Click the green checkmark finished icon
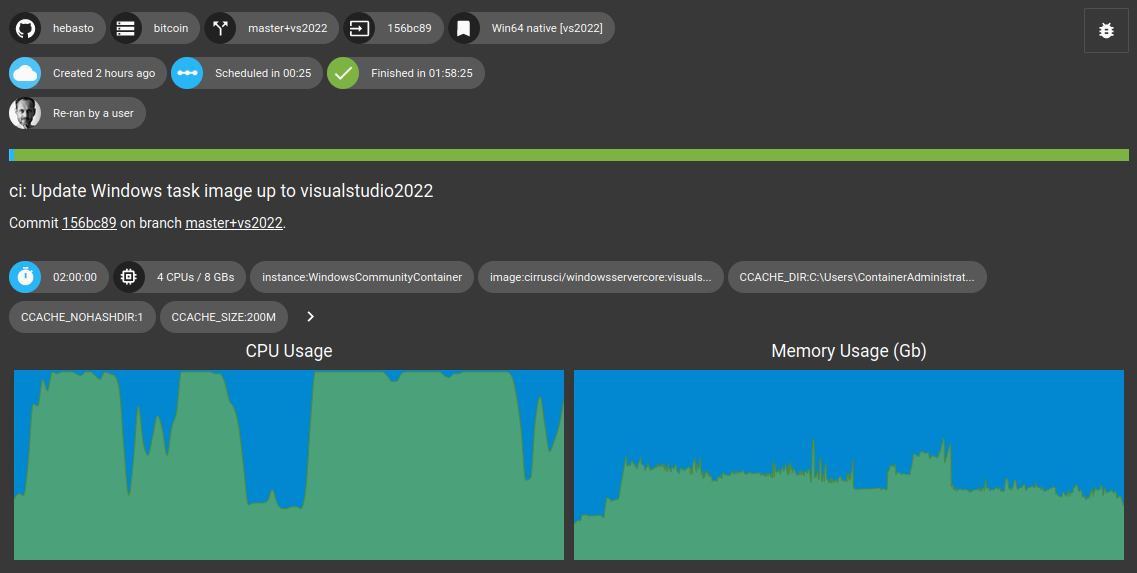Image resolution: width=1137 pixels, height=573 pixels. (x=343, y=73)
